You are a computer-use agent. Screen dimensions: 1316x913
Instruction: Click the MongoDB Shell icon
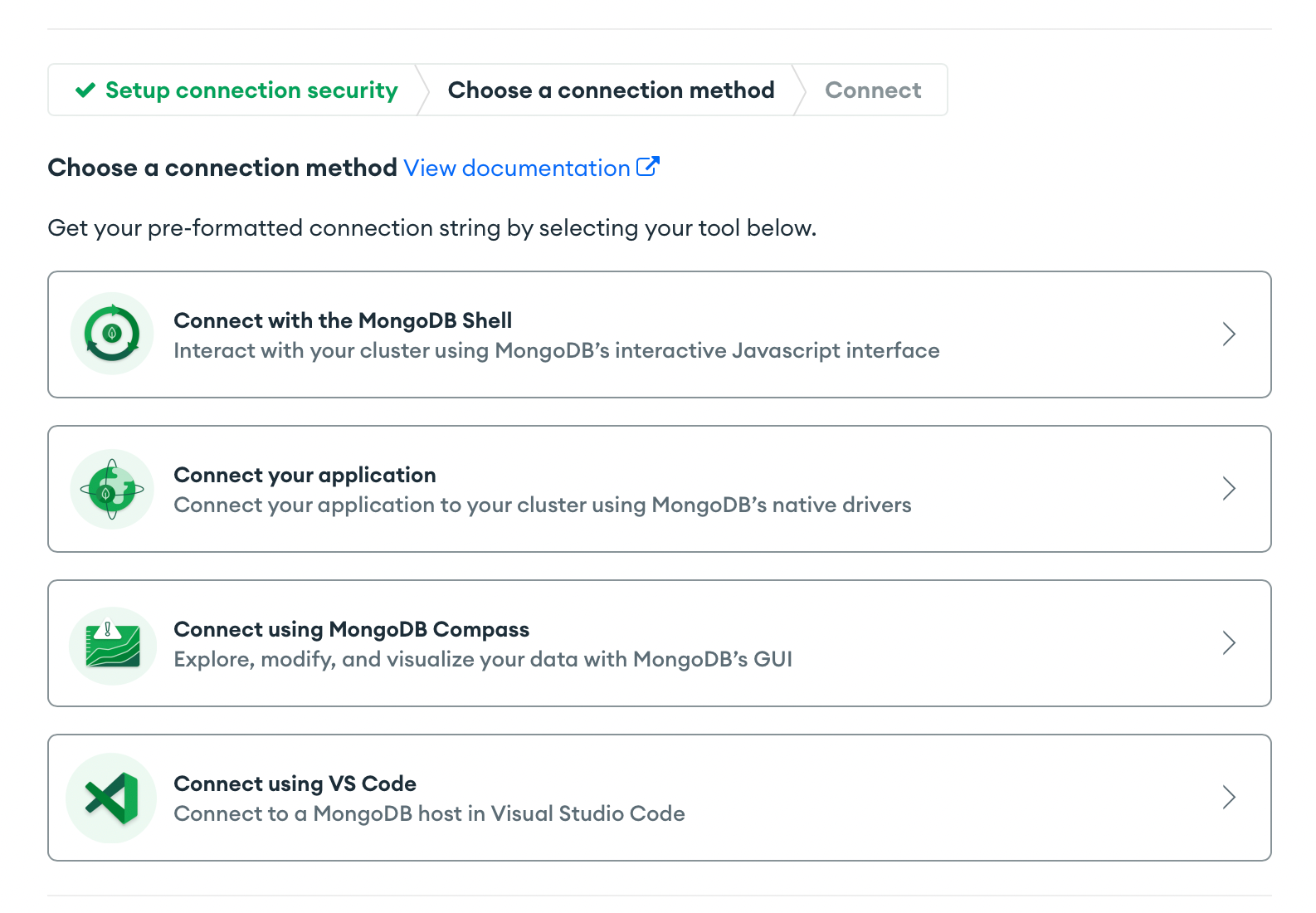click(x=112, y=334)
